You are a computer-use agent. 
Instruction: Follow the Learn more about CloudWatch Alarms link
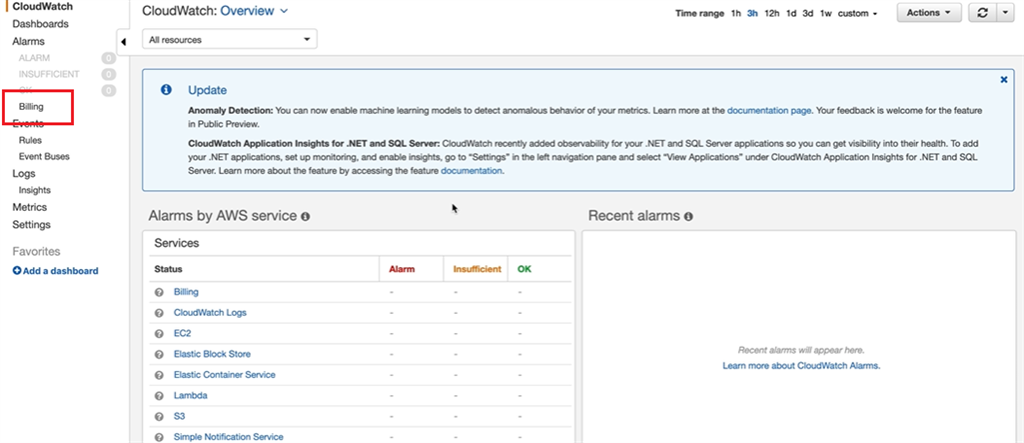click(x=801, y=367)
